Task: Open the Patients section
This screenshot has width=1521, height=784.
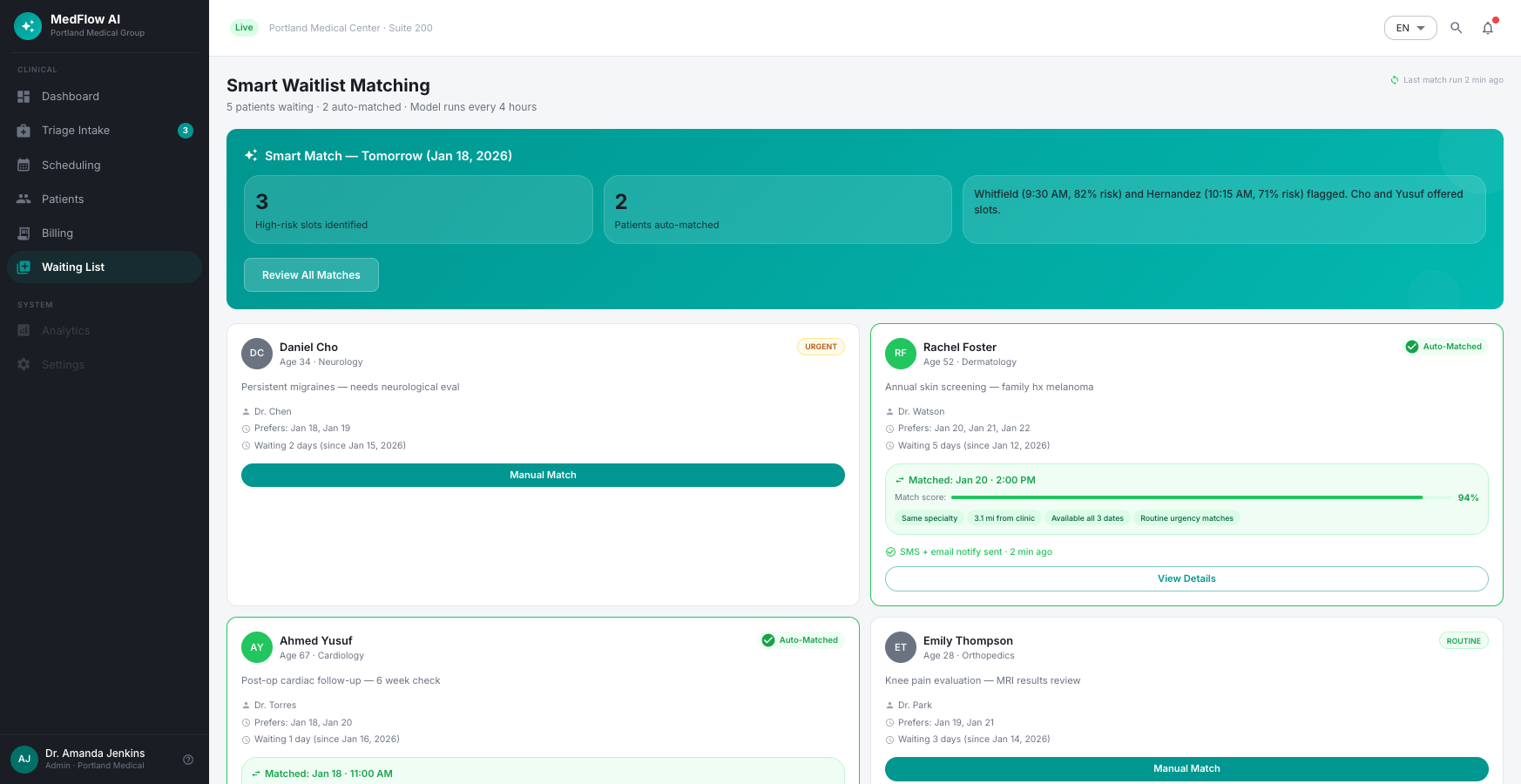Action: click(x=105, y=199)
